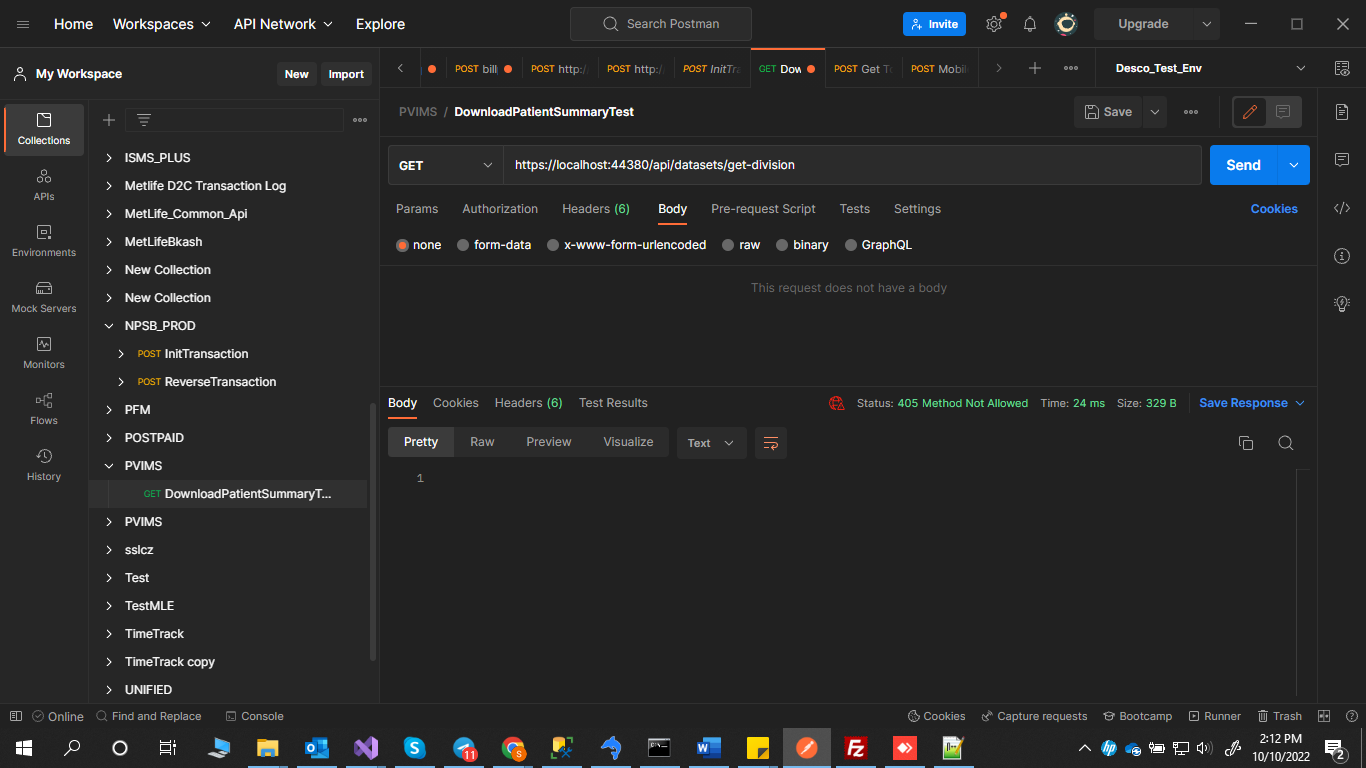Open the Cookies link for the request
1366x768 pixels.
point(1273,209)
